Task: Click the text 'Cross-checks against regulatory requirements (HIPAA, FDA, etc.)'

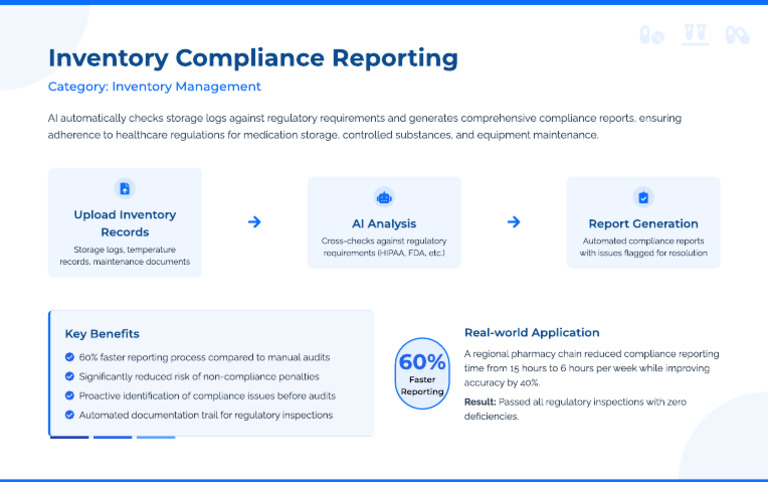Action: 384,247
